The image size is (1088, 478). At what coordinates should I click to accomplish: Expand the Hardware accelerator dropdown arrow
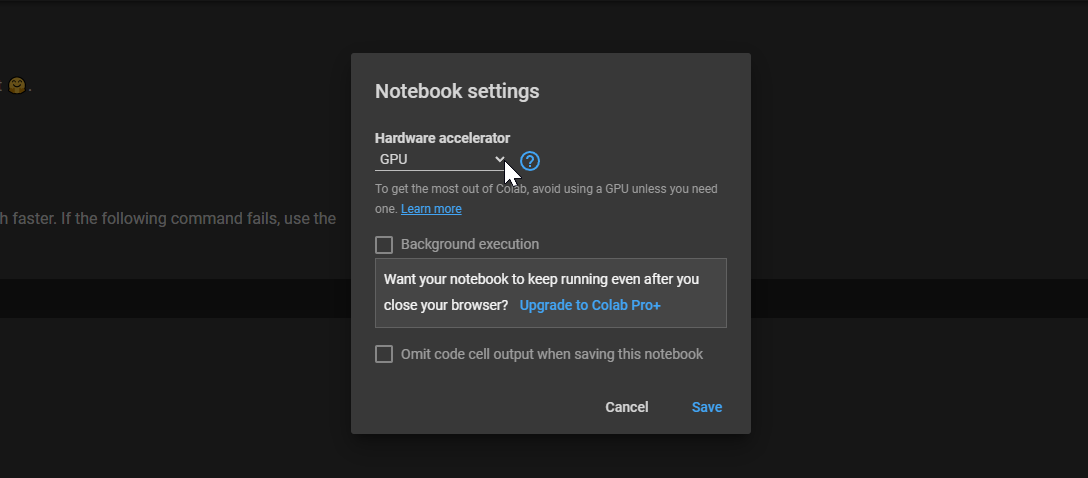(500, 159)
